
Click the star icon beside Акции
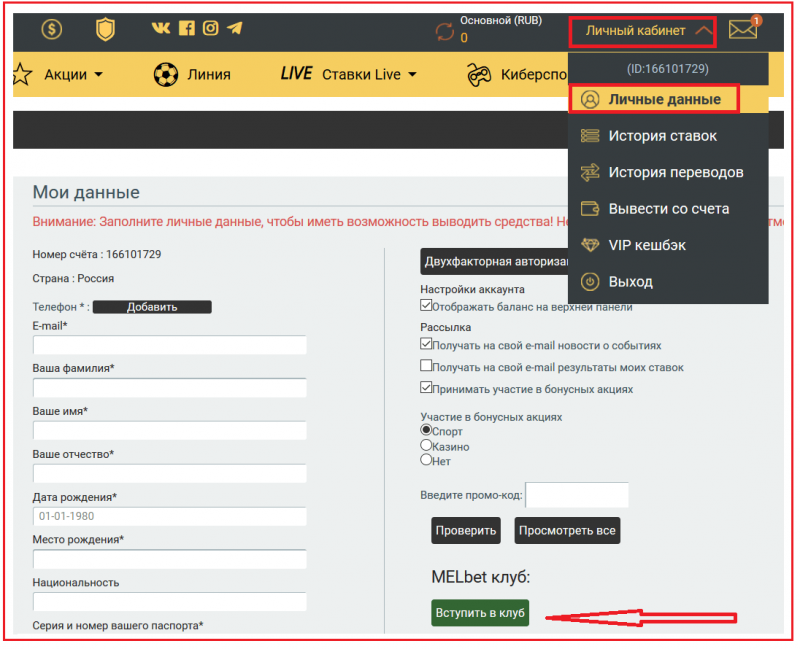click(x=21, y=74)
